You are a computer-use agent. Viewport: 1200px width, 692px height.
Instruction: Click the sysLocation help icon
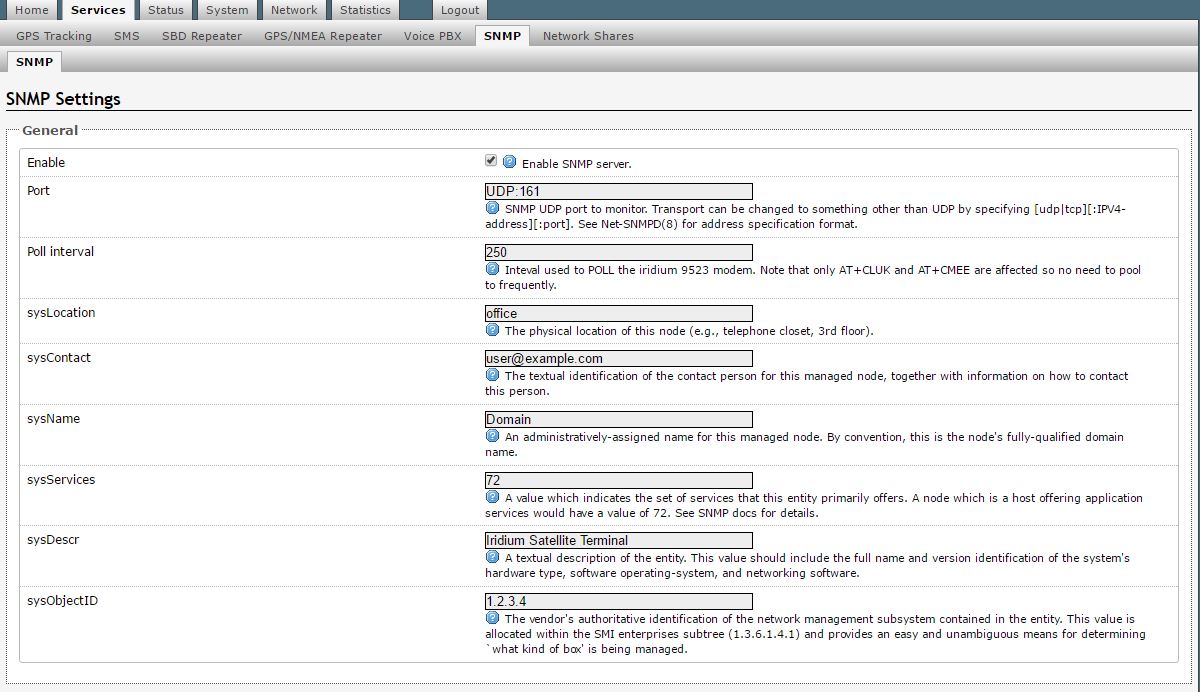coord(492,330)
